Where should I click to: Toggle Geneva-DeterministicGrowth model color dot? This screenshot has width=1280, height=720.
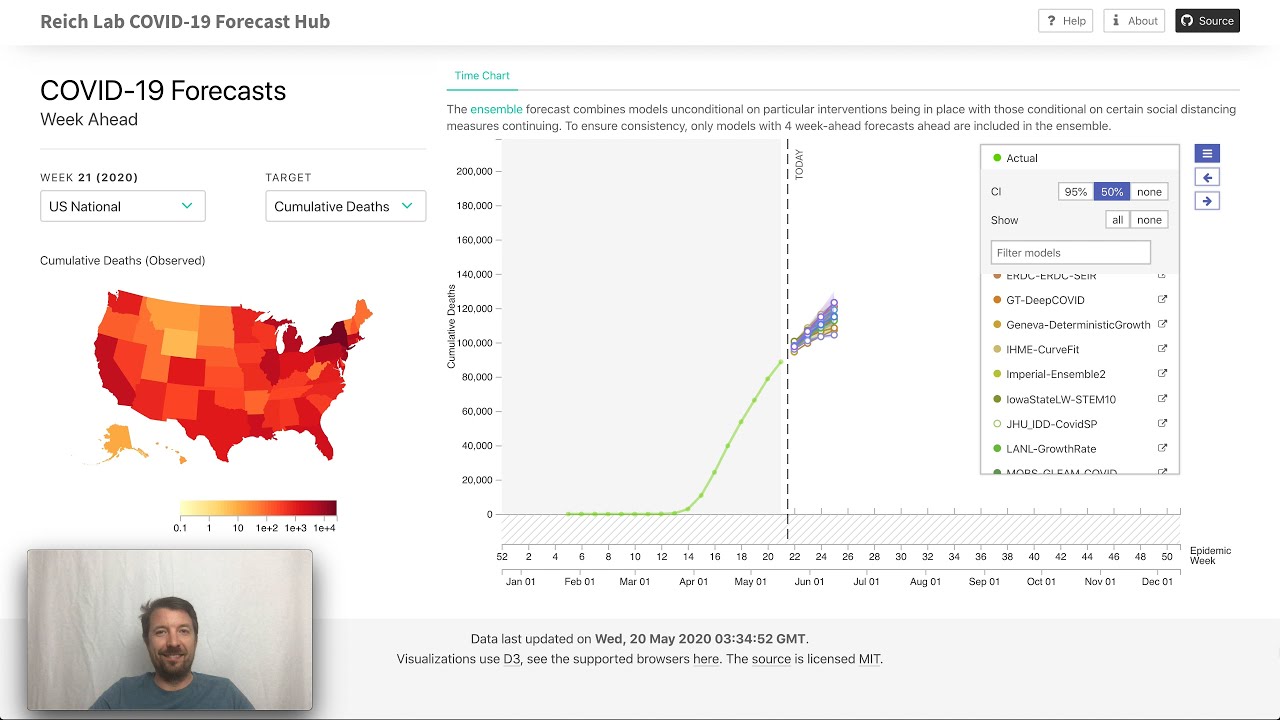click(997, 325)
